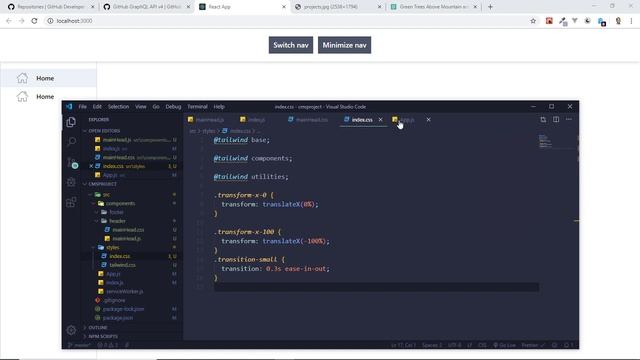Open the Go menu
The width and height of the screenshot is (640, 360).
pos(156,107)
